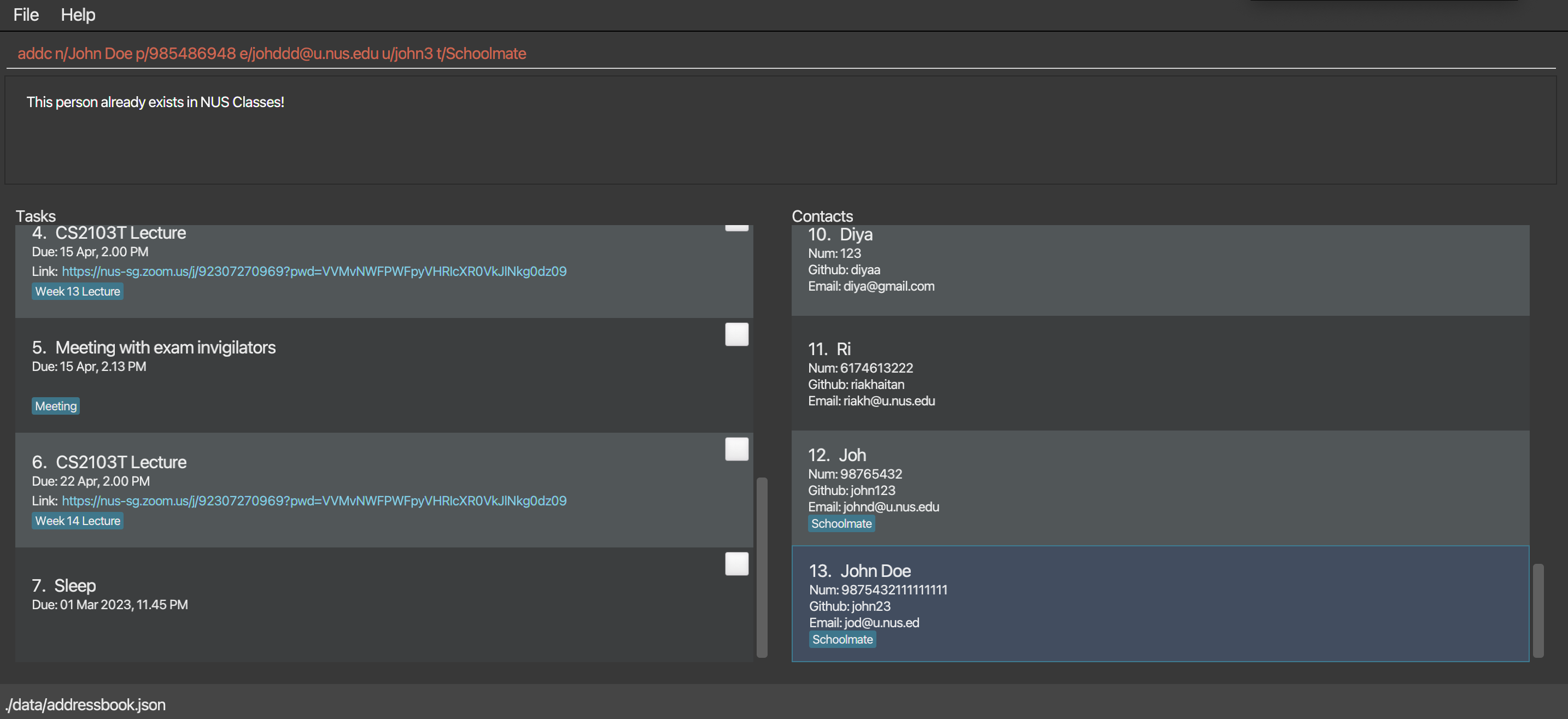Click Schoolmate tag on Joh contact
The width and height of the screenshot is (1568, 719).
841,524
